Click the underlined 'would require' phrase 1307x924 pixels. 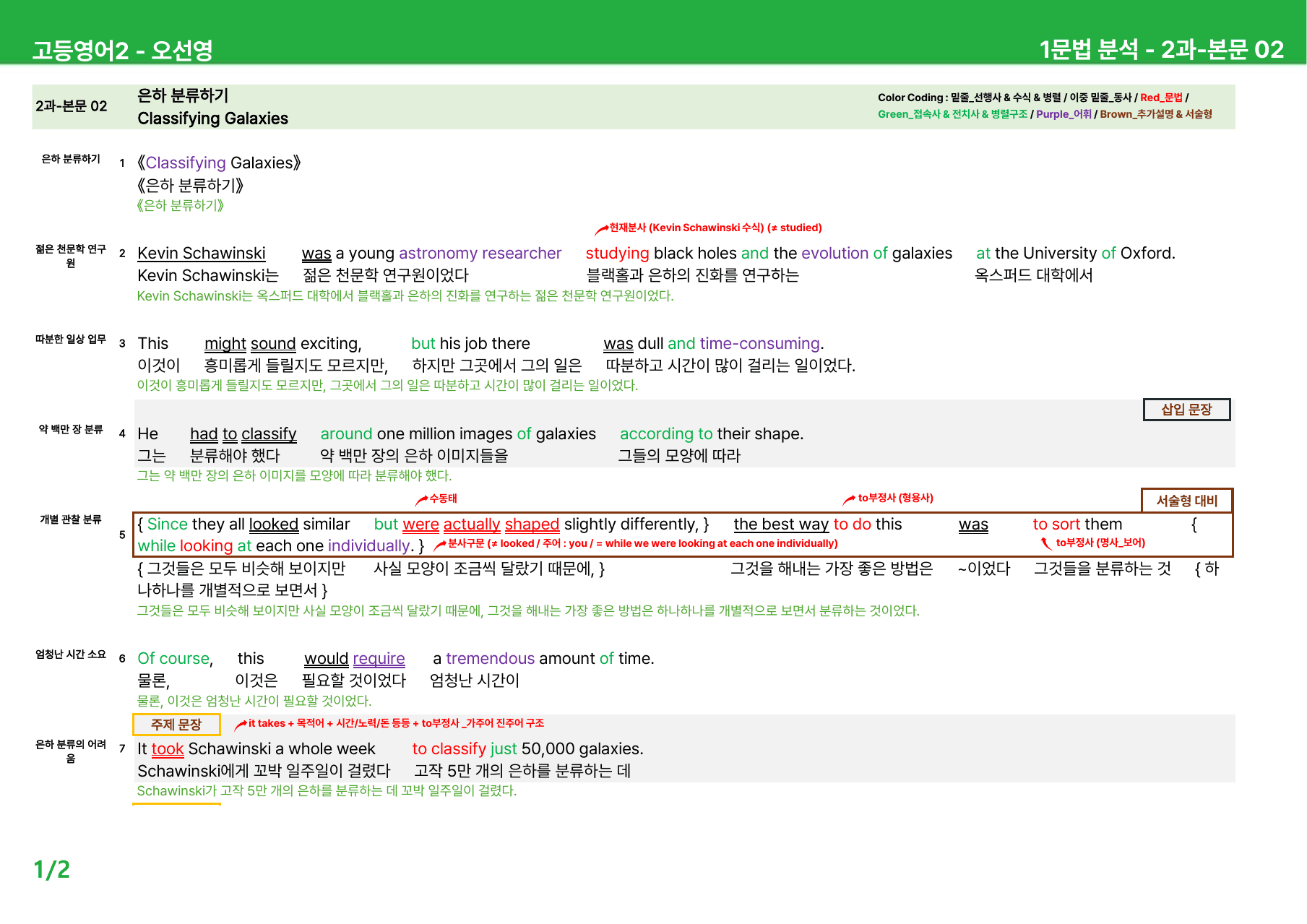[x=355, y=659]
